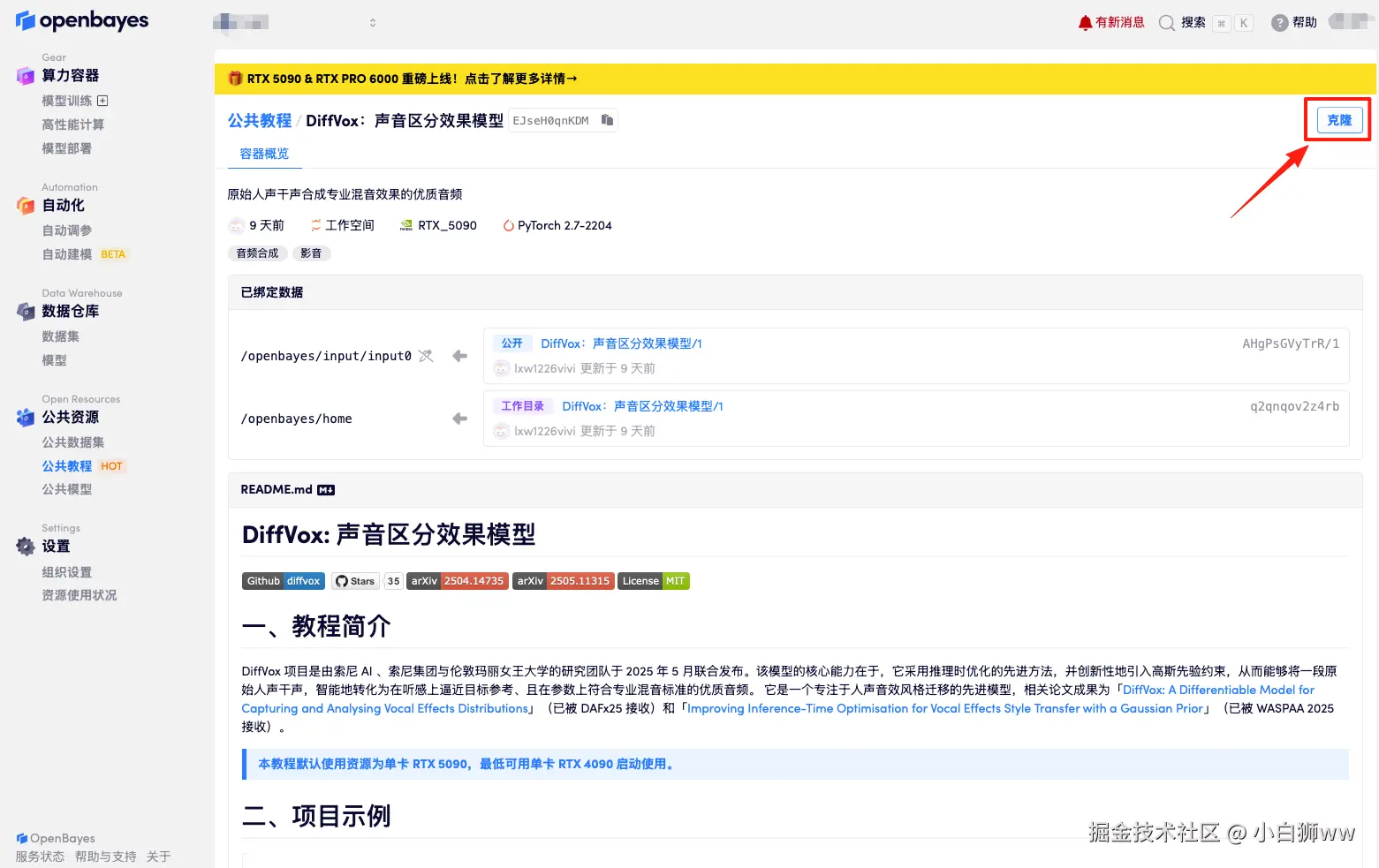Click the lxw1226vivi avatar in the 工作目录 row
This screenshot has height=868, width=1379.
pyautogui.click(x=502, y=431)
